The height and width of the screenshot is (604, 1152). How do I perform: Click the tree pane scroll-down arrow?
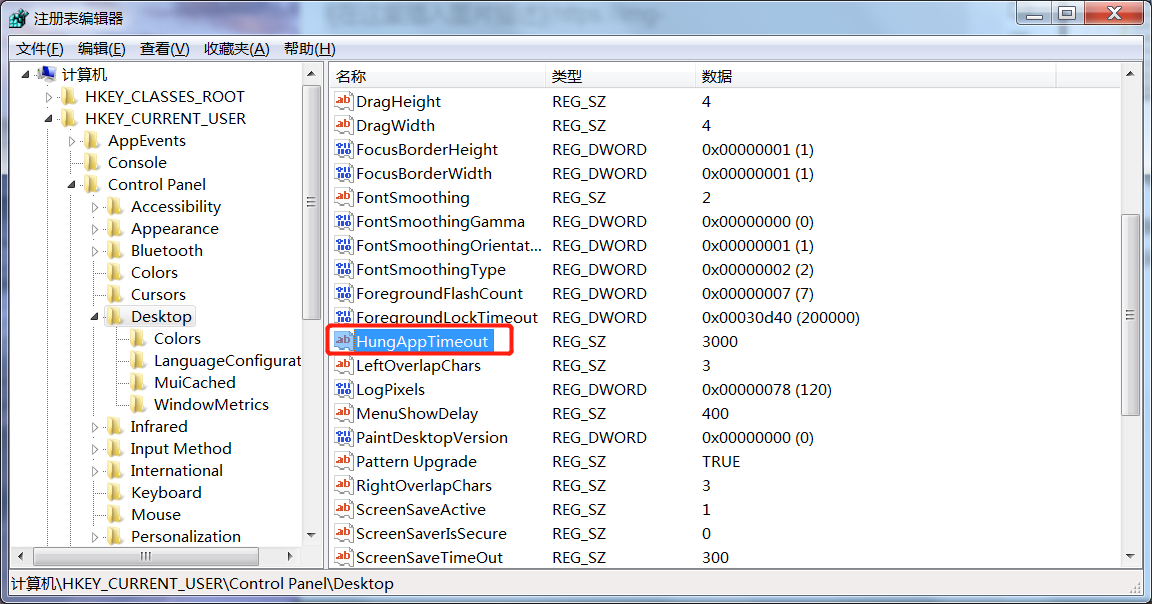pyautogui.click(x=312, y=535)
